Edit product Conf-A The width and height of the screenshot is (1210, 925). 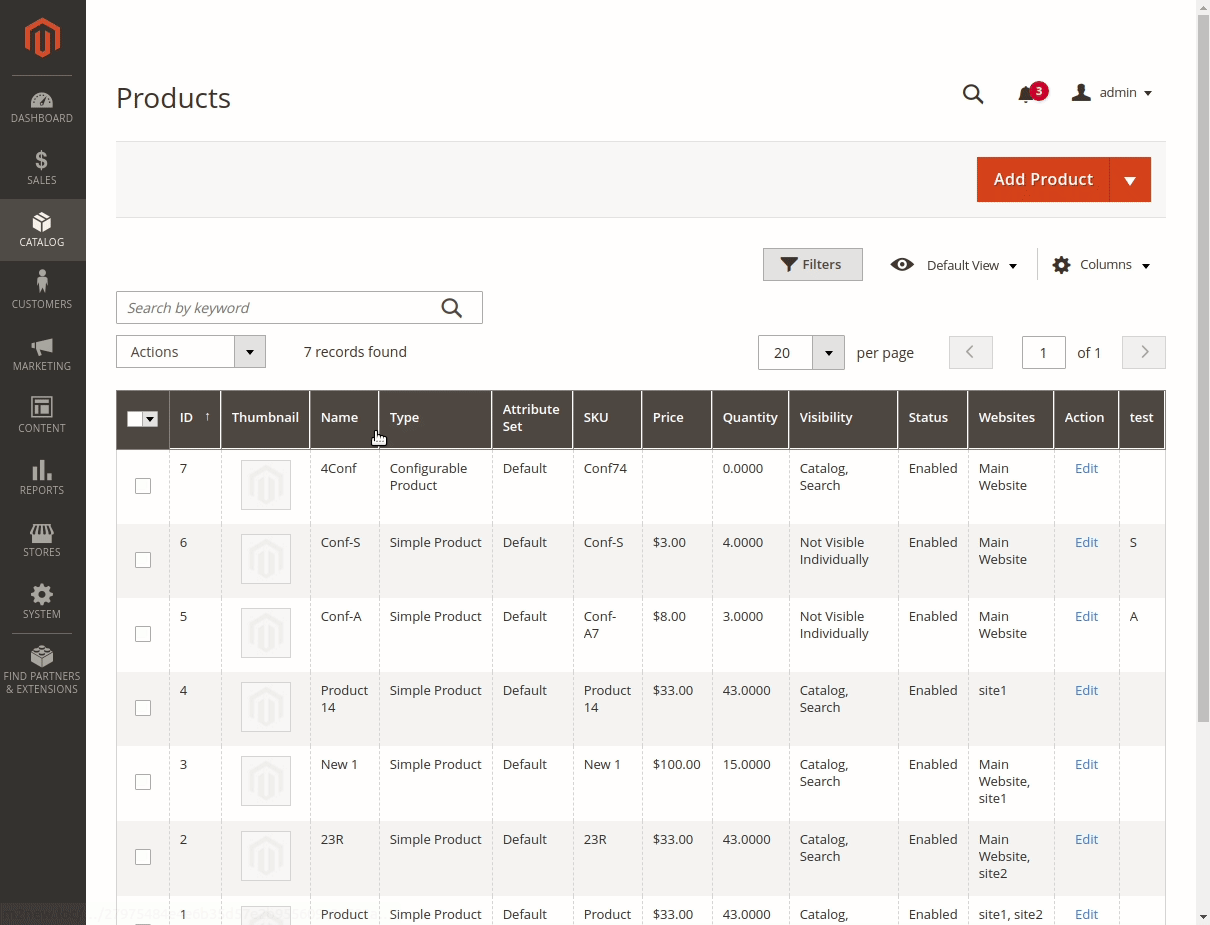coord(1086,616)
